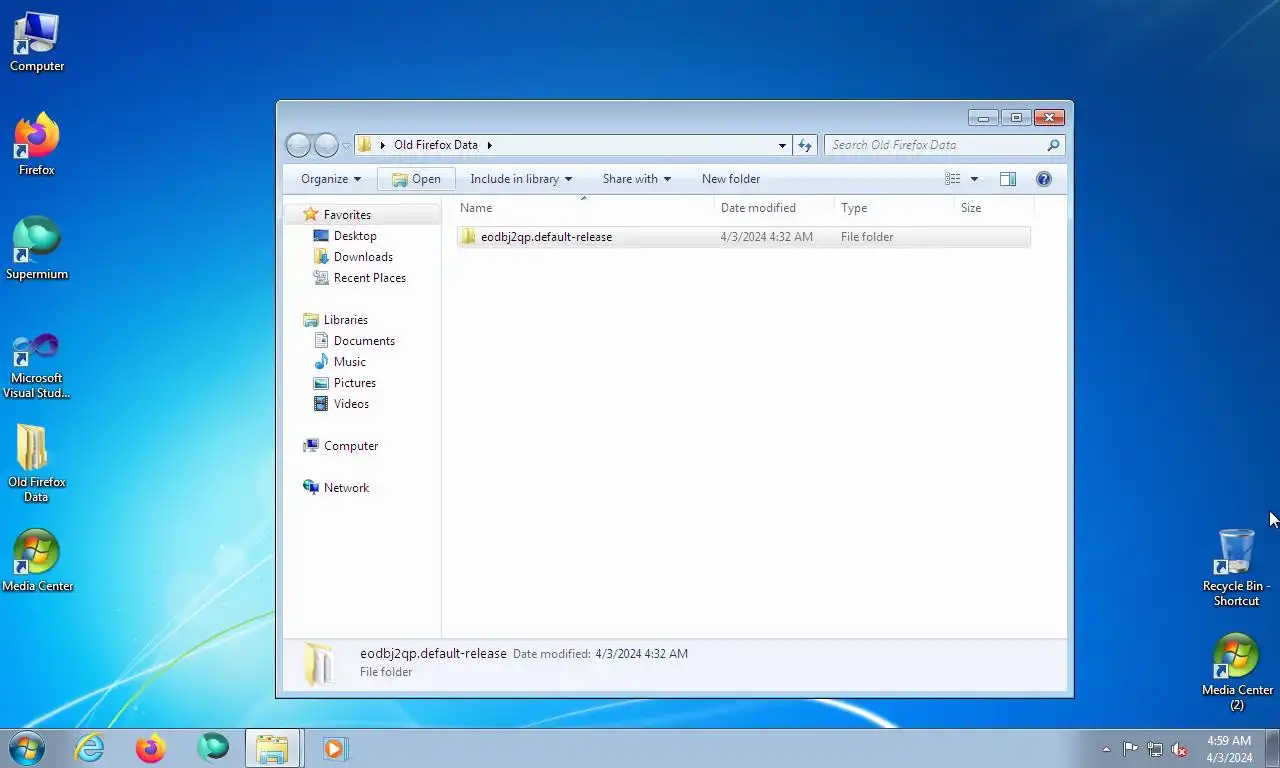Screen dimensions: 1280x768
Task: Open the recent pages dropdown arrow
Action: (347, 146)
